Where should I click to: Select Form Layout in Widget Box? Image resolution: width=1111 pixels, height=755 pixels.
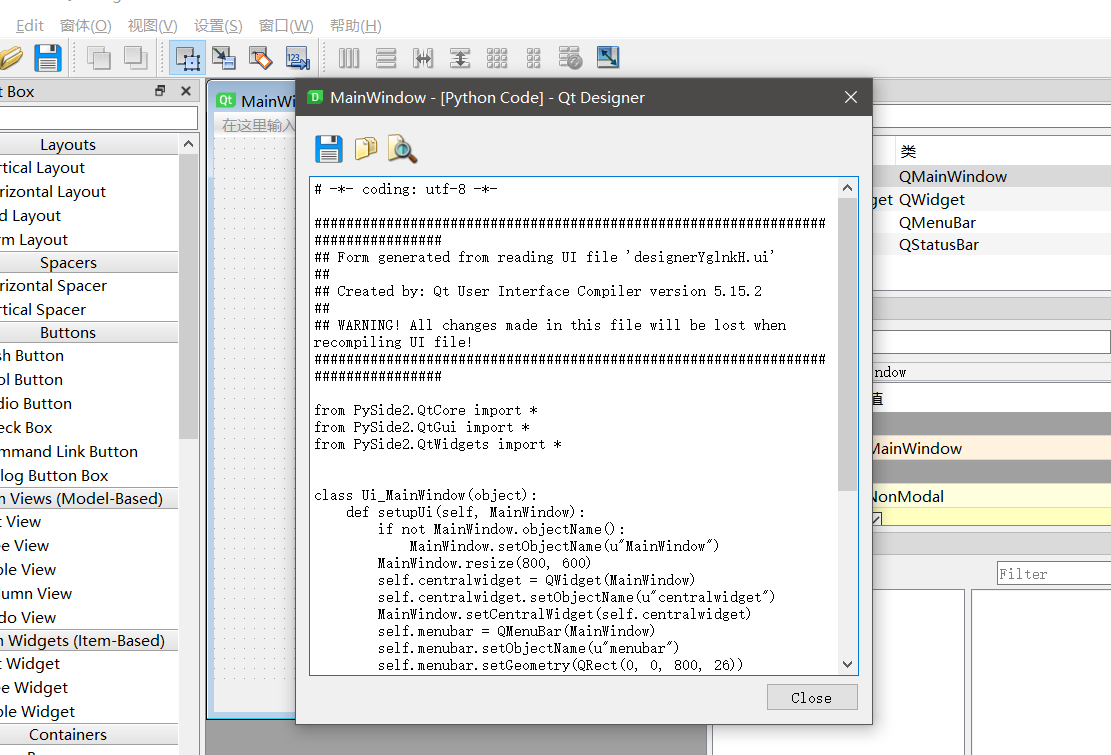click(x=89, y=240)
